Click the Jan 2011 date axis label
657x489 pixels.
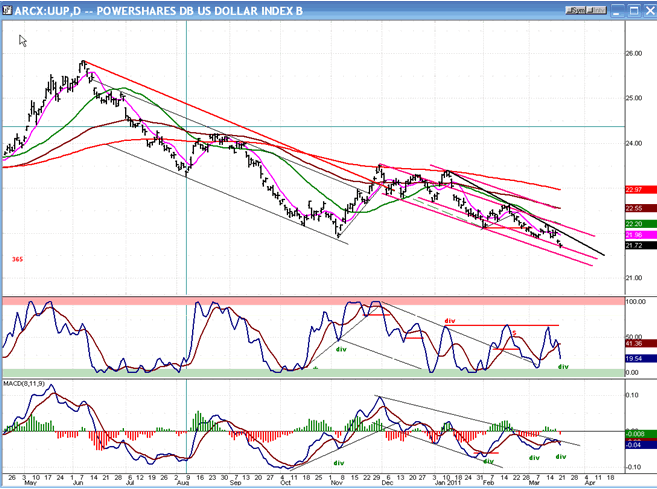448,483
